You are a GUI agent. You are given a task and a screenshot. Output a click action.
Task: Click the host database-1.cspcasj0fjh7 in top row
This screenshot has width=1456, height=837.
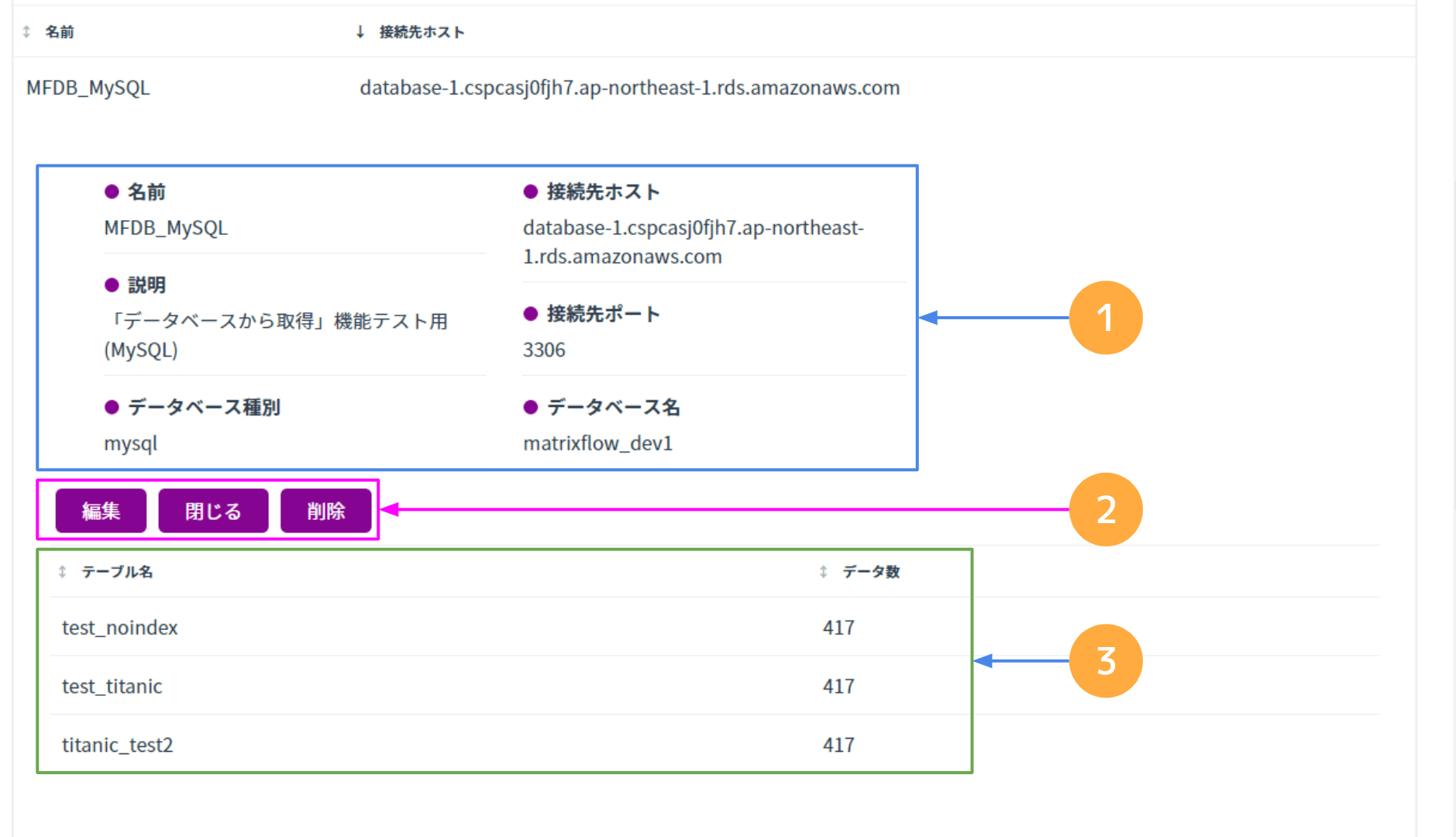629,88
